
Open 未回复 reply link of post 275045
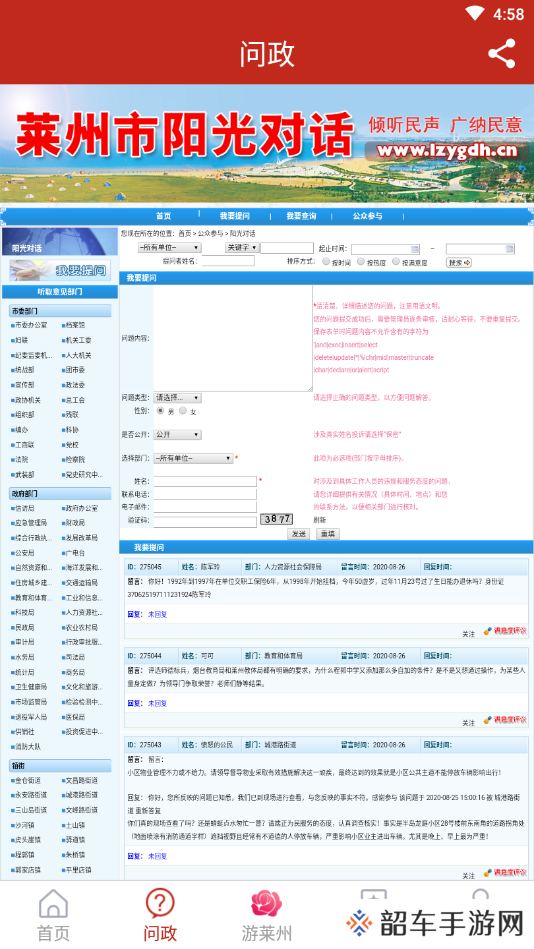[157, 614]
